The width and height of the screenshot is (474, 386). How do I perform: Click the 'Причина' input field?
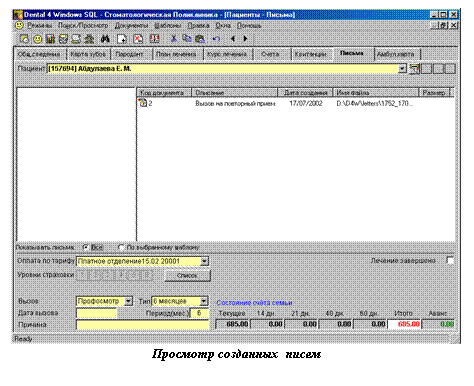142,325
